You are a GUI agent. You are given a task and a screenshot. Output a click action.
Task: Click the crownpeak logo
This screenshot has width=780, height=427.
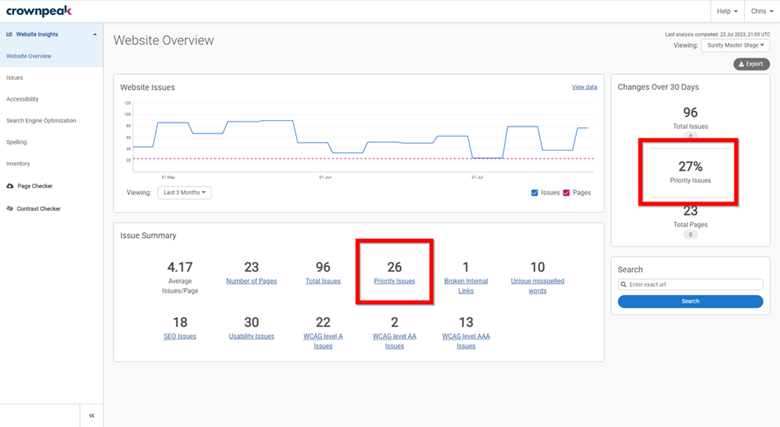pyautogui.click(x=39, y=11)
